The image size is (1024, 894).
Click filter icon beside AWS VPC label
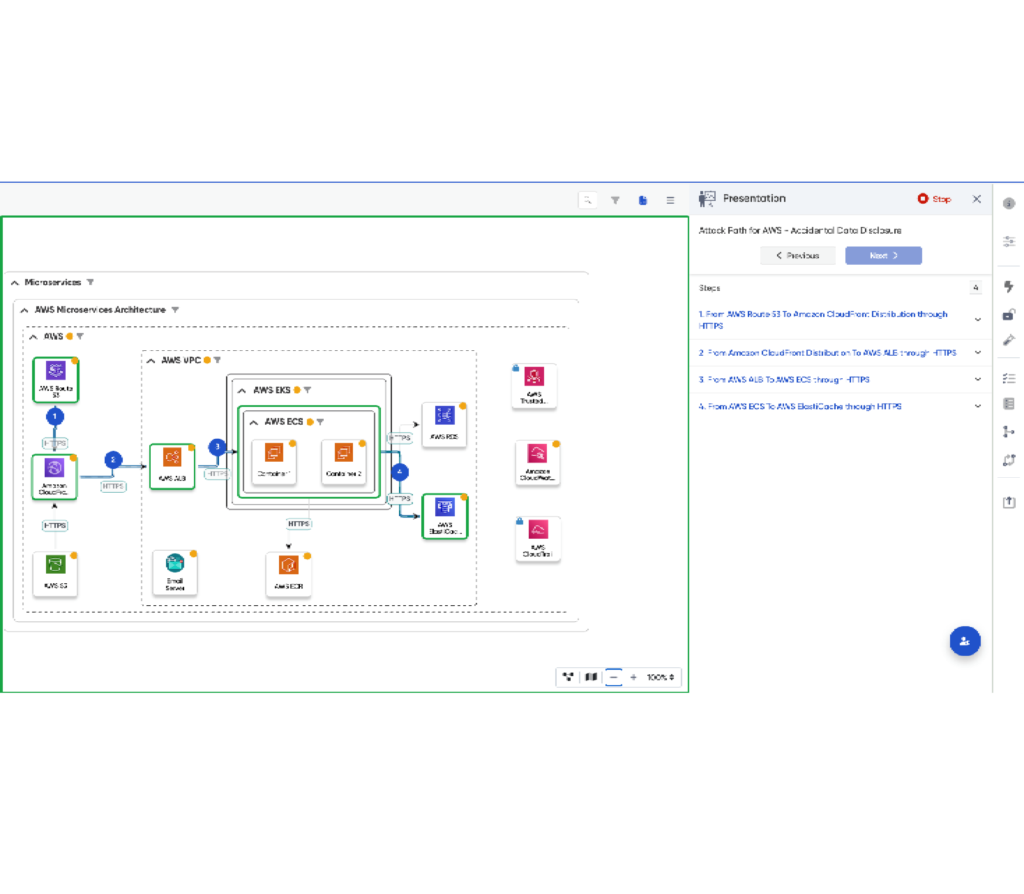(217, 360)
